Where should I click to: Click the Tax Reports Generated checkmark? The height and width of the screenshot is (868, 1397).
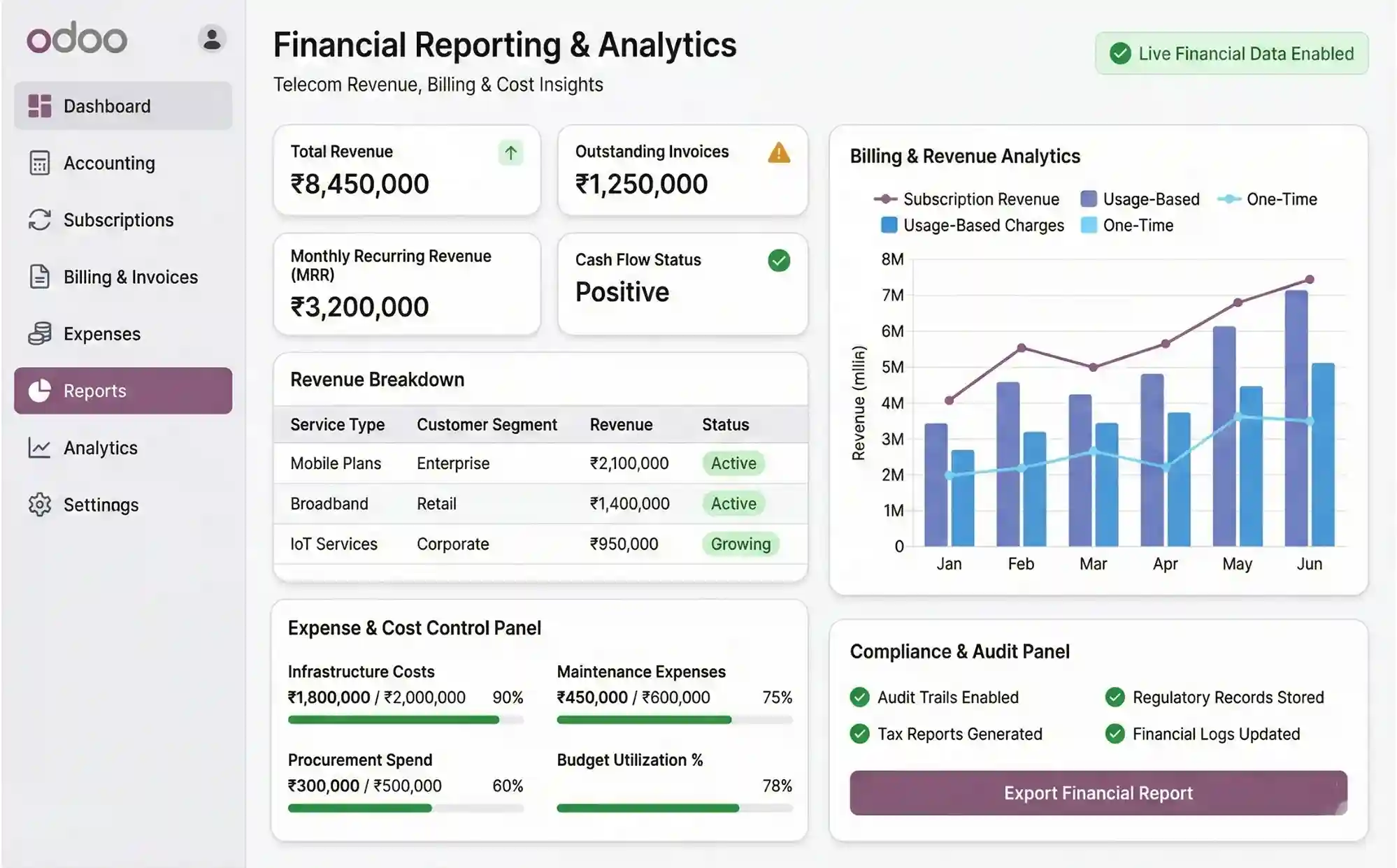click(860, 734)
